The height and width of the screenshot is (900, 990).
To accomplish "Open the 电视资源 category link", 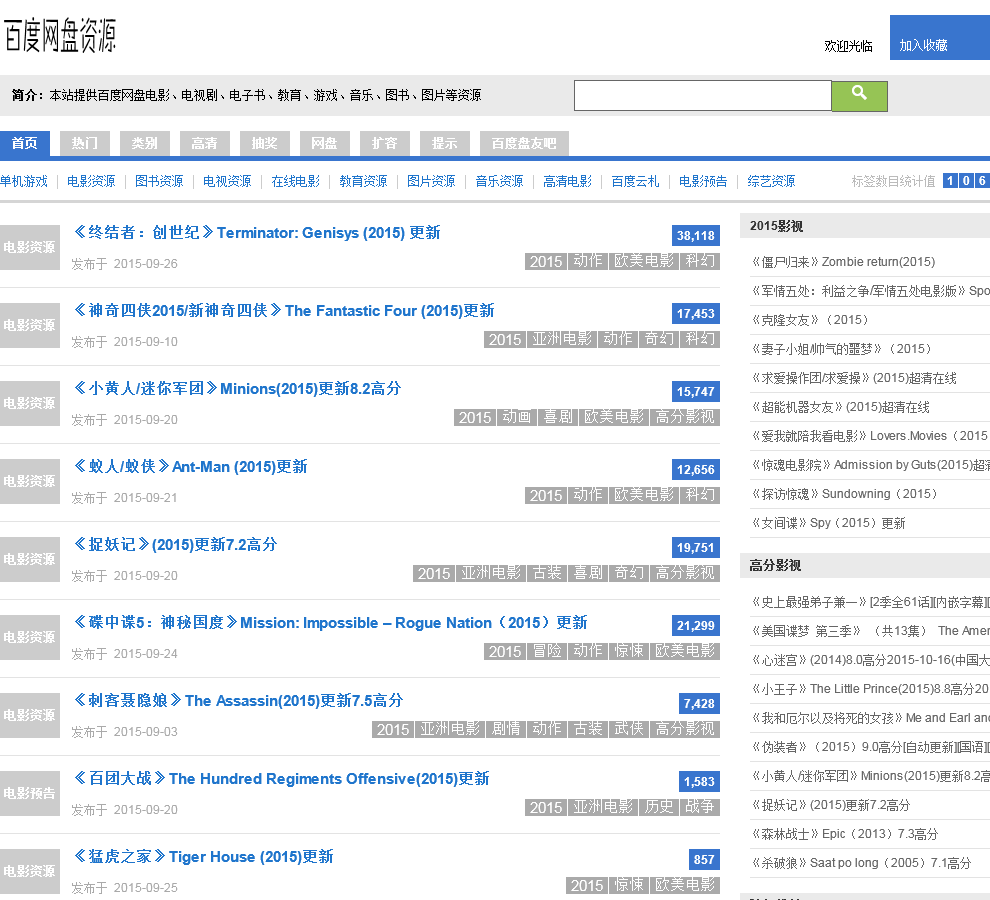I will point(227,181).
